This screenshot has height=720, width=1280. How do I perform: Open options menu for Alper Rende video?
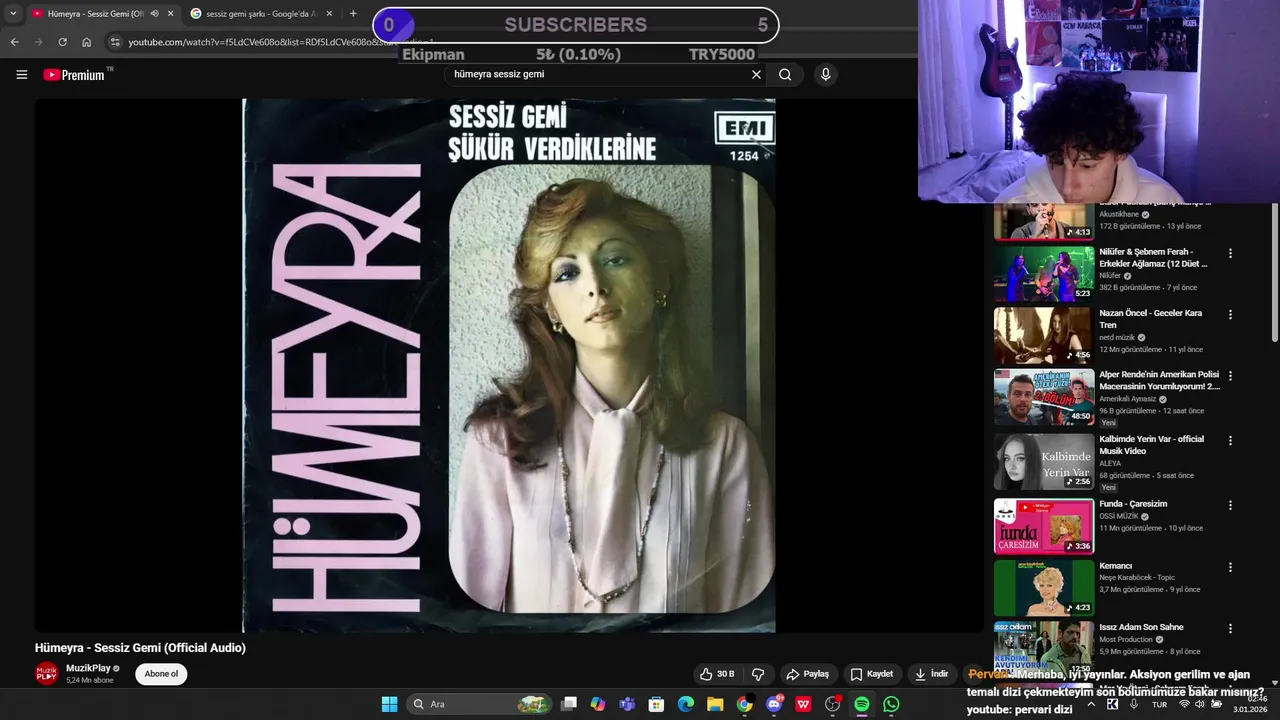1230,376
